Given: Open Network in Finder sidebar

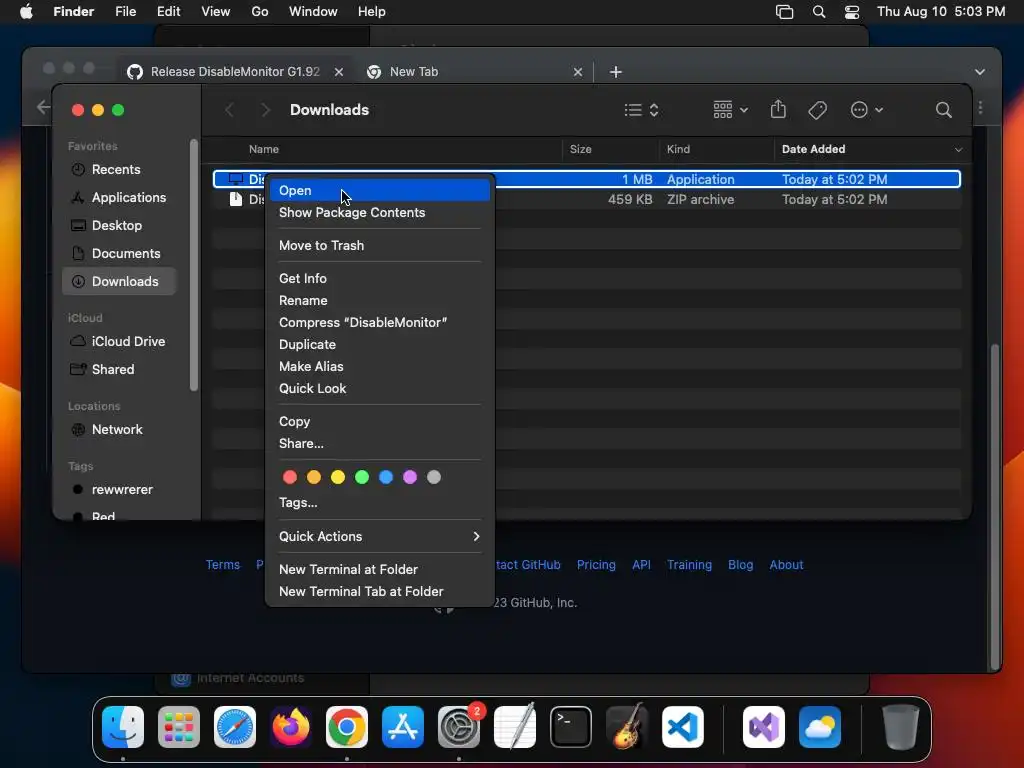Looking at the screenshot, I should tap(119, 430).
